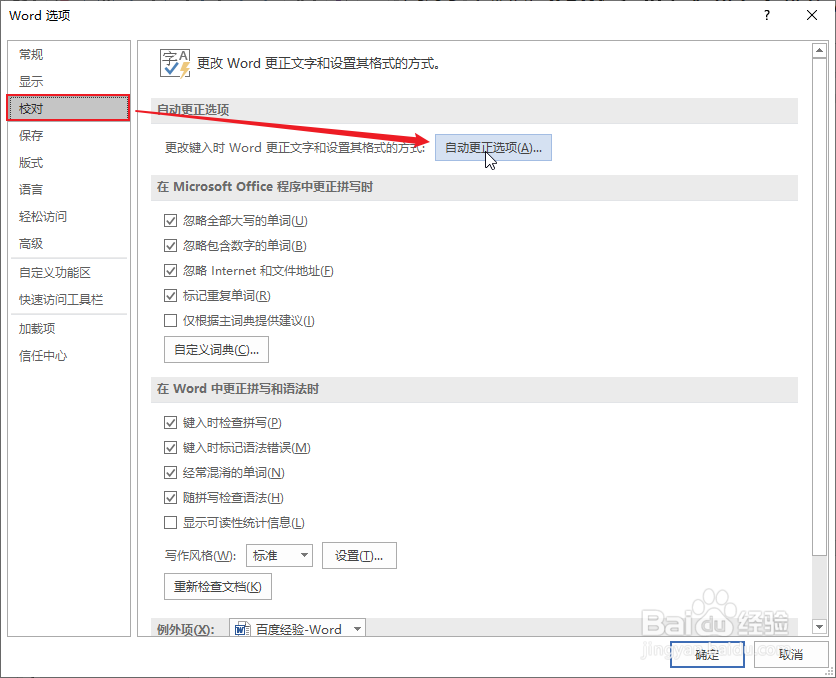The image size is (836, 678).
Task: Toggle 忽略 Internet 和文件地址 checkbox
Action: tap(171, 271)
